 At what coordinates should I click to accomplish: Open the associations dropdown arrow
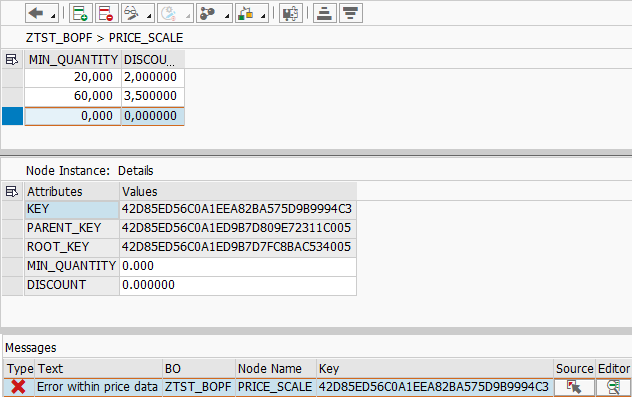pyautogui.click(x=227, y=16)
